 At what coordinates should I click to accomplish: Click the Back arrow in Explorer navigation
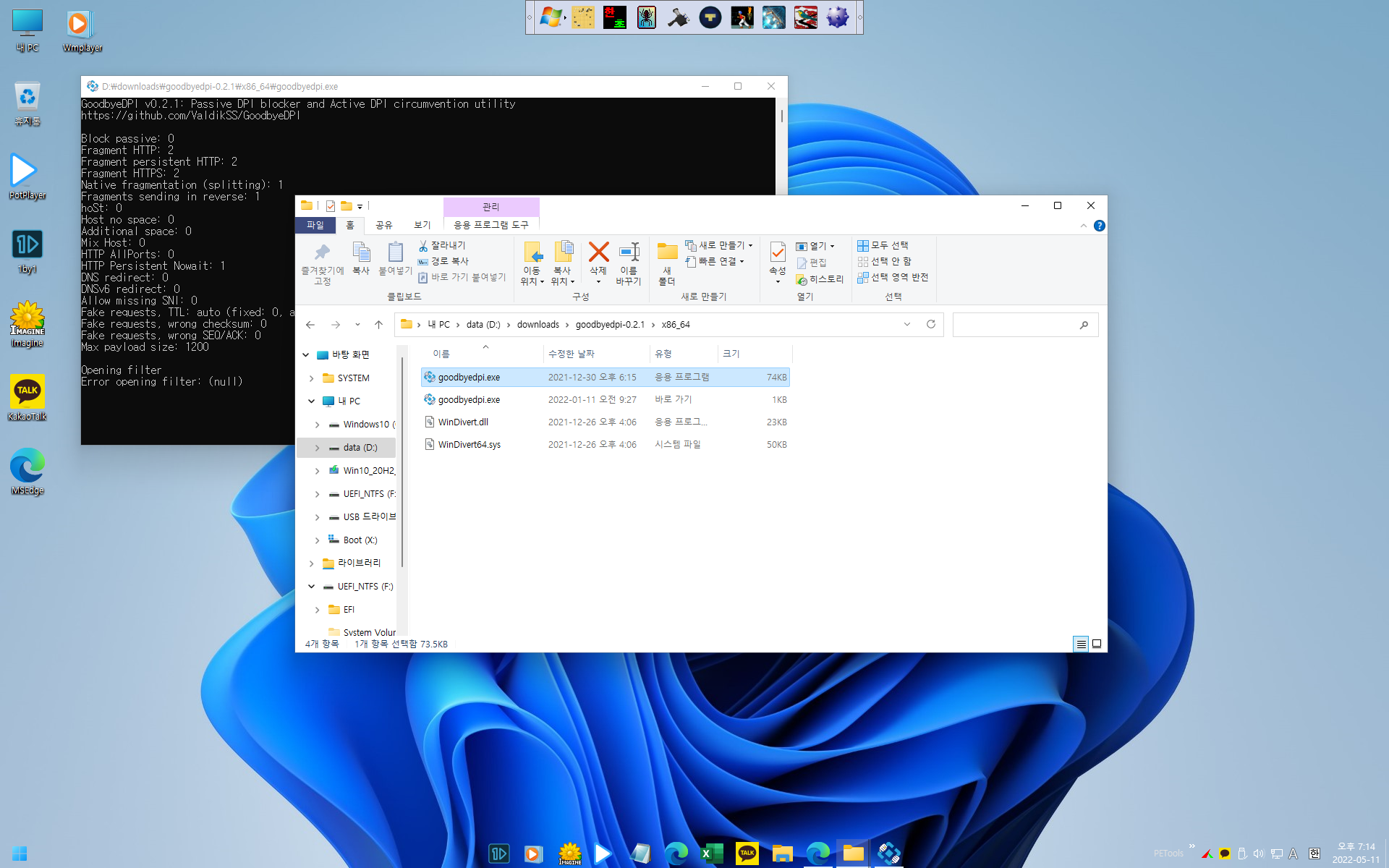point(310,325)
